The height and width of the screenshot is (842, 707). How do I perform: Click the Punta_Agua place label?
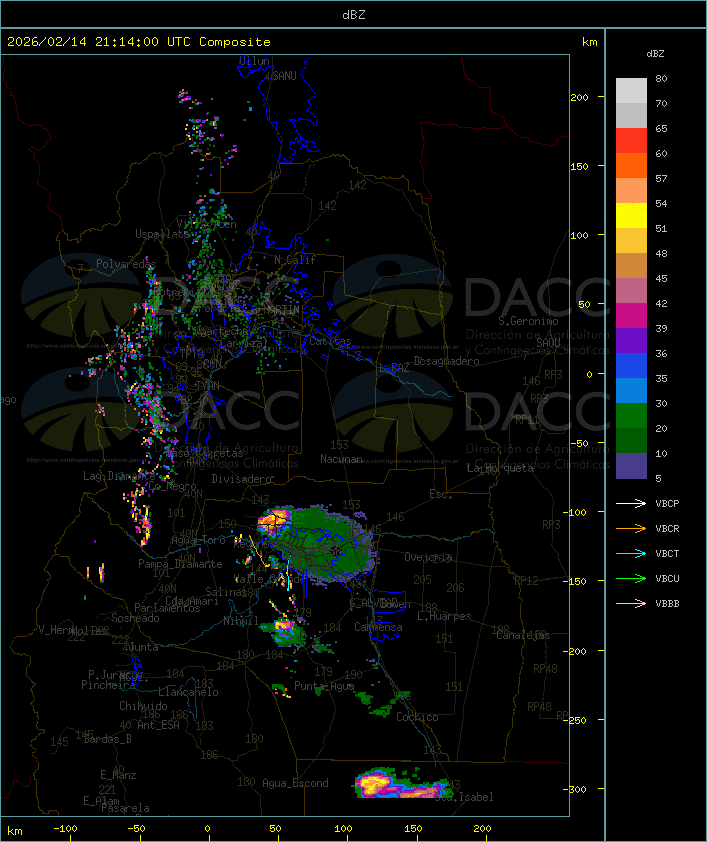[324, 686]
